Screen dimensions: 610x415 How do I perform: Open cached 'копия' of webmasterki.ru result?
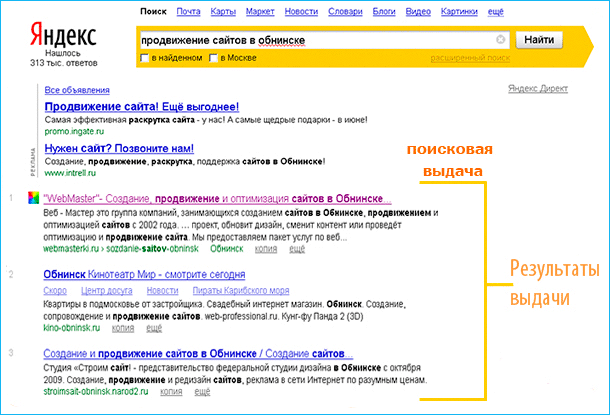click(266, 249)
